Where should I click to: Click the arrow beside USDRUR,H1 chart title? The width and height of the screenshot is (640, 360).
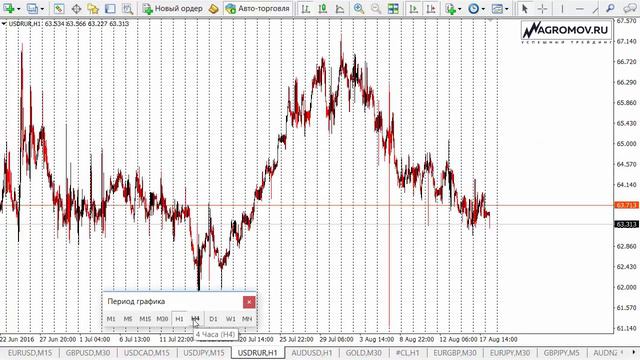tap(4, 24)
